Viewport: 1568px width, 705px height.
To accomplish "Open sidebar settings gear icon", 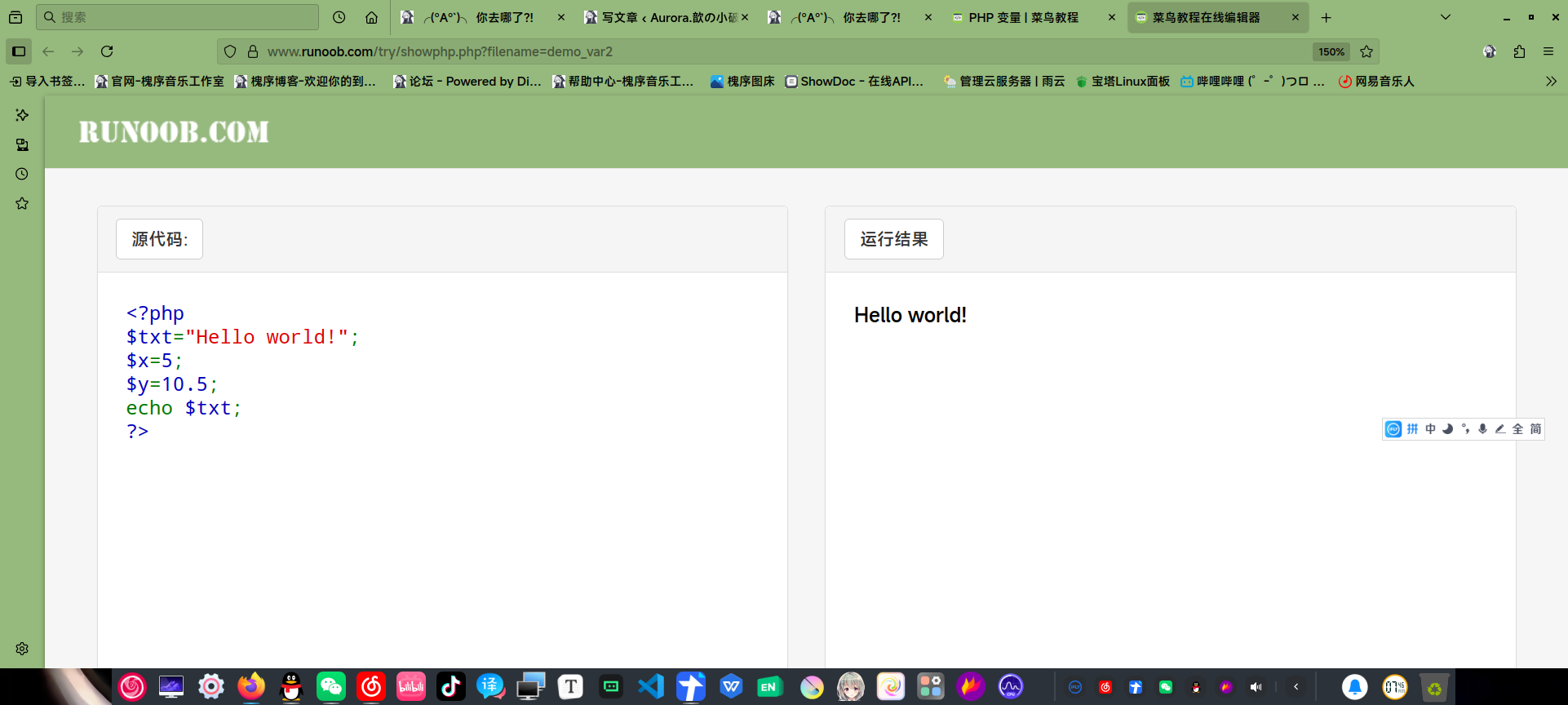I will tap(22, 649).
